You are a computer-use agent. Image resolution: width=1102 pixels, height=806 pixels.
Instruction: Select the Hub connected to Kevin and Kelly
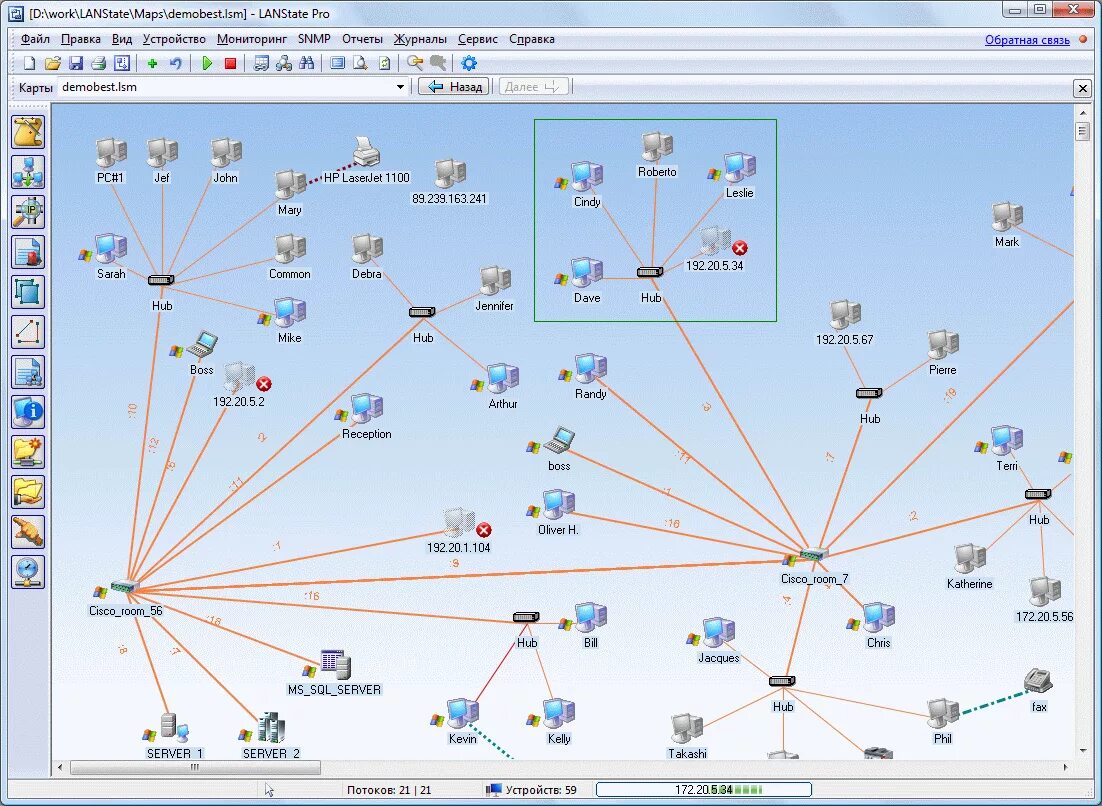526,618
